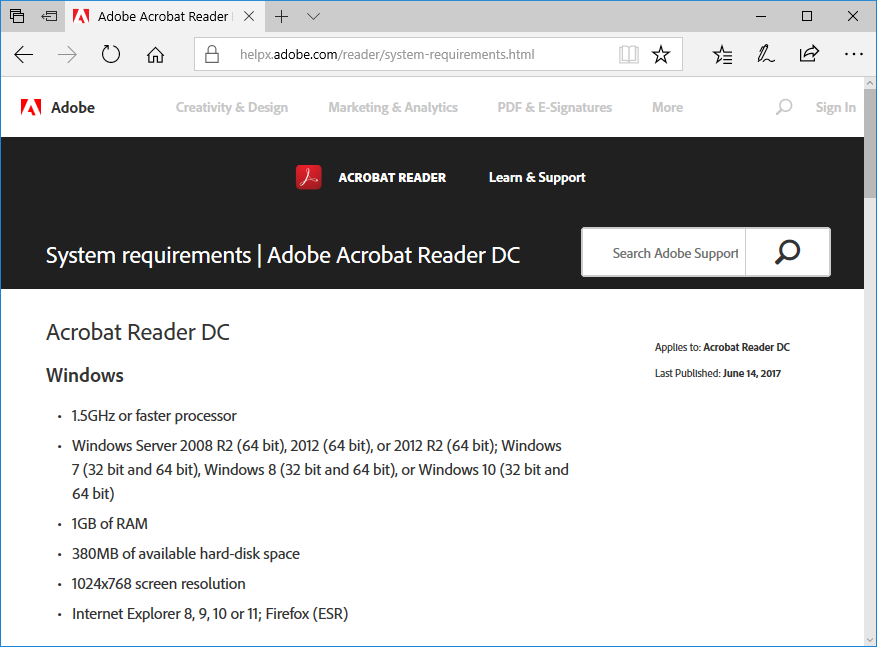Open the Favorites hub list
Viewport: 877px width, 647px height.
[x=722, y=54]
